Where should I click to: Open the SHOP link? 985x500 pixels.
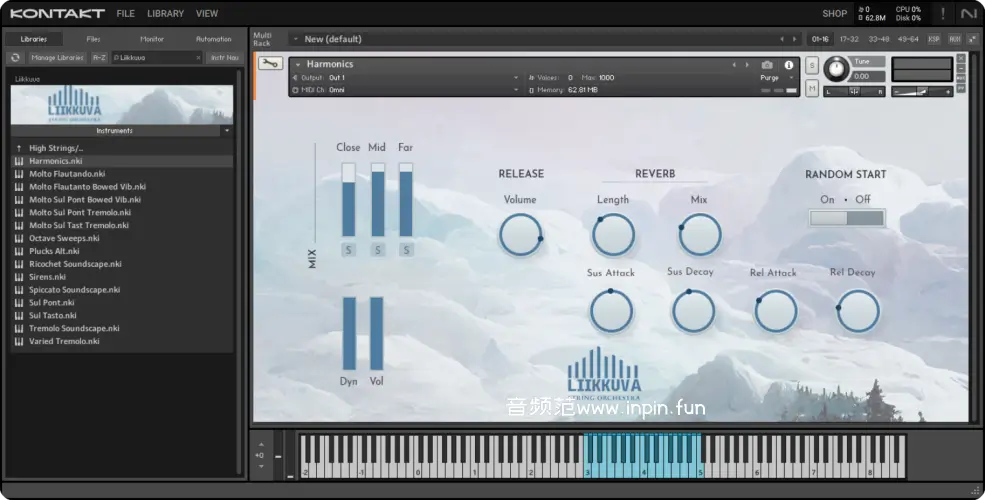tap(834, 14)
